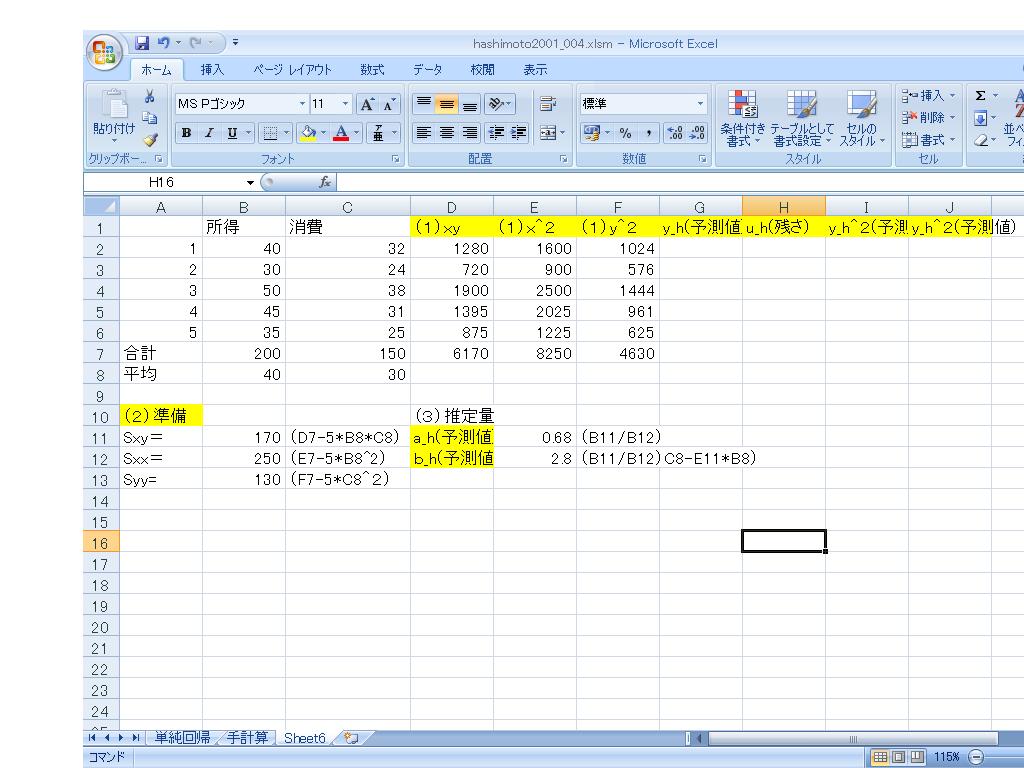This screenshot has width=1024, height=768.
Task: Open the 手計算 sheet tab
Action: point(247,738)
